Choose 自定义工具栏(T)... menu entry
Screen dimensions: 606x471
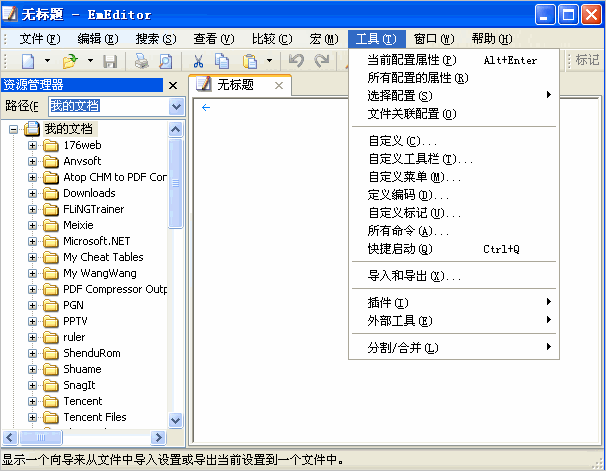click(454, 159)
